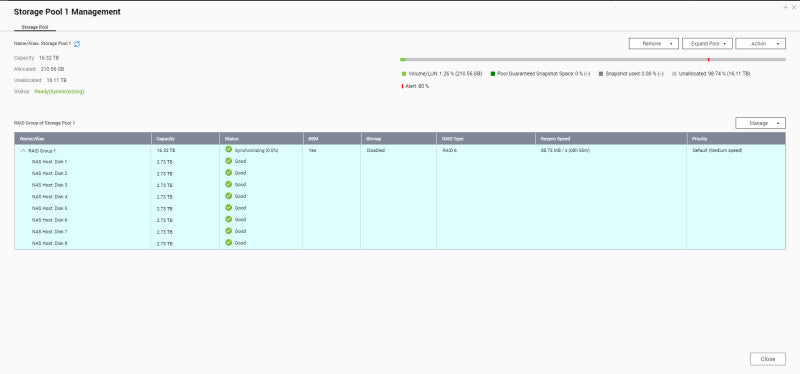Click the Good status icon for Disk 4
This screenshot has height=374, width=800.
pyautogui.click(x=229, y=196)
